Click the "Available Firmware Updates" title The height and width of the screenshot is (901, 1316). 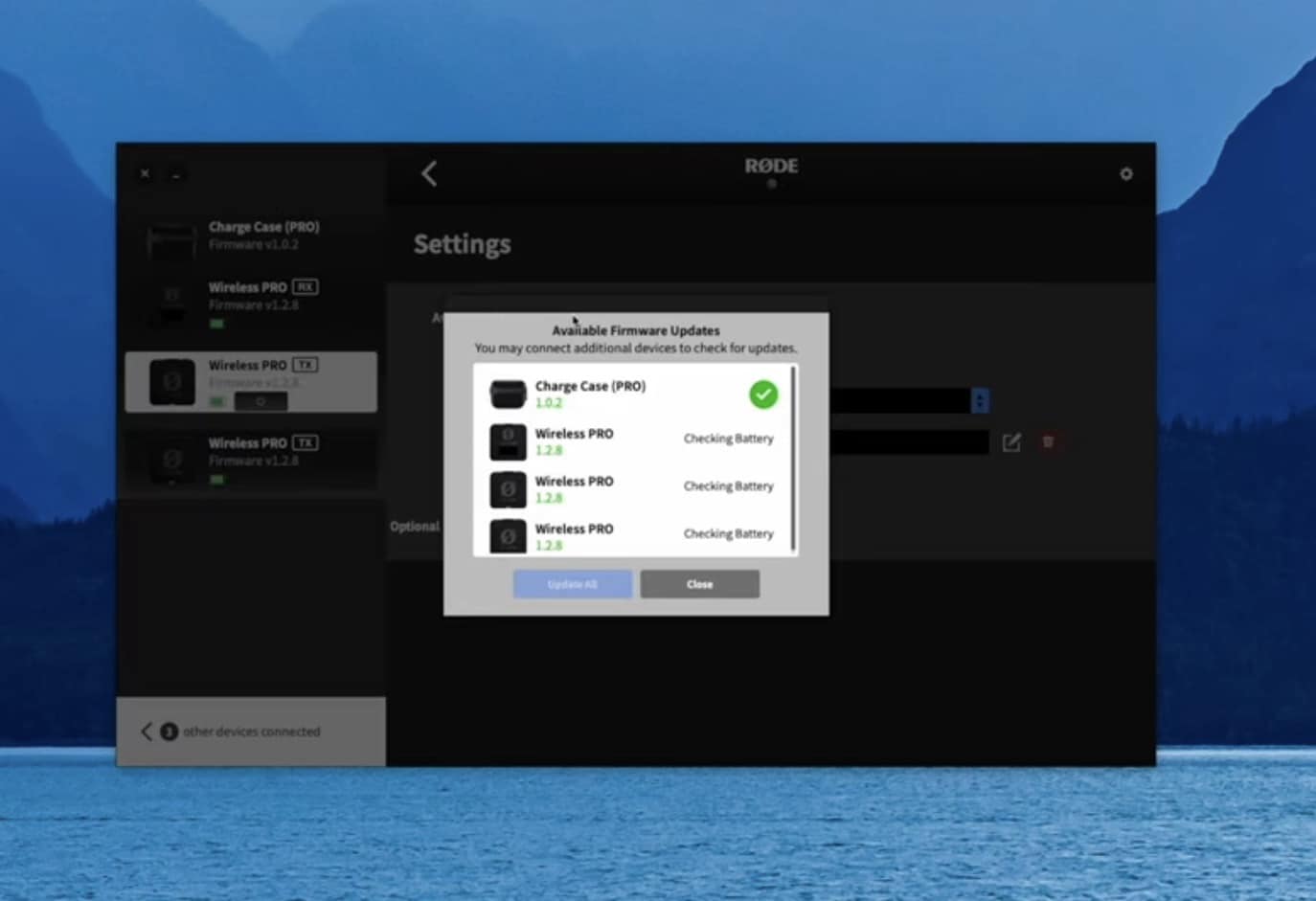click(x=636, y=330)
